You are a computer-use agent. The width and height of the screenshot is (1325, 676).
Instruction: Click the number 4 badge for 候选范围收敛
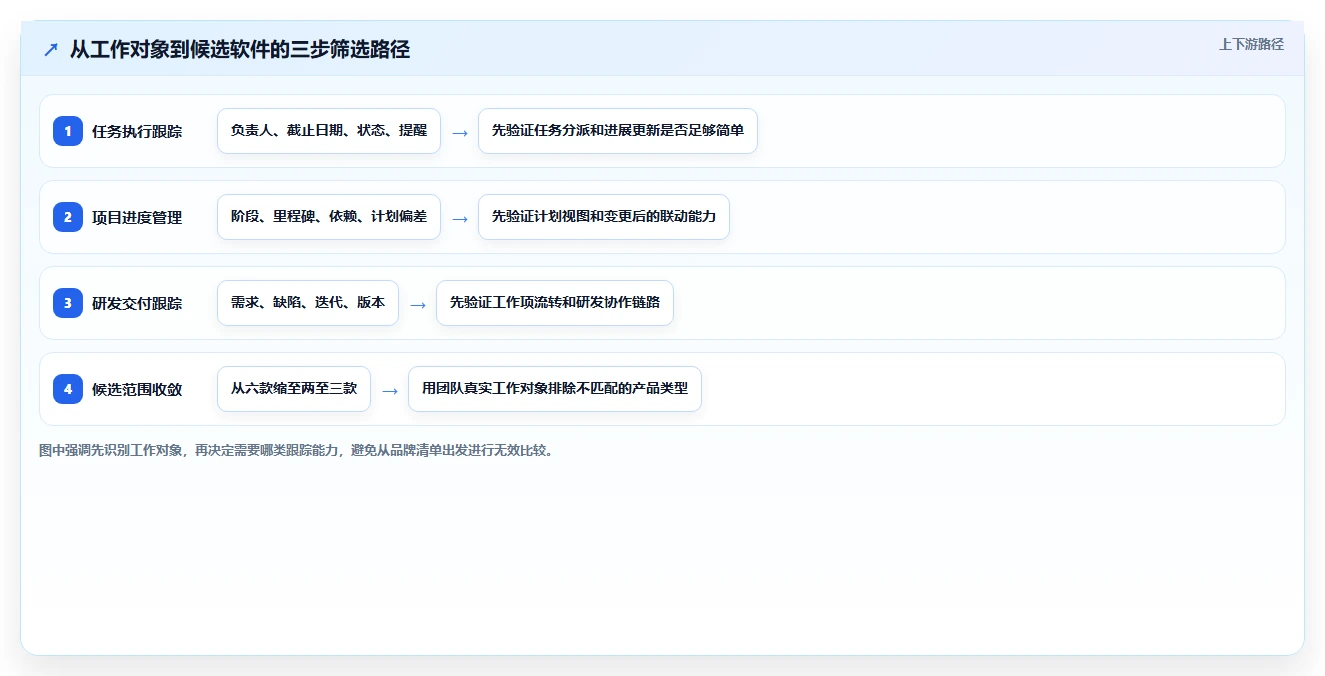(x=68, y=389)
